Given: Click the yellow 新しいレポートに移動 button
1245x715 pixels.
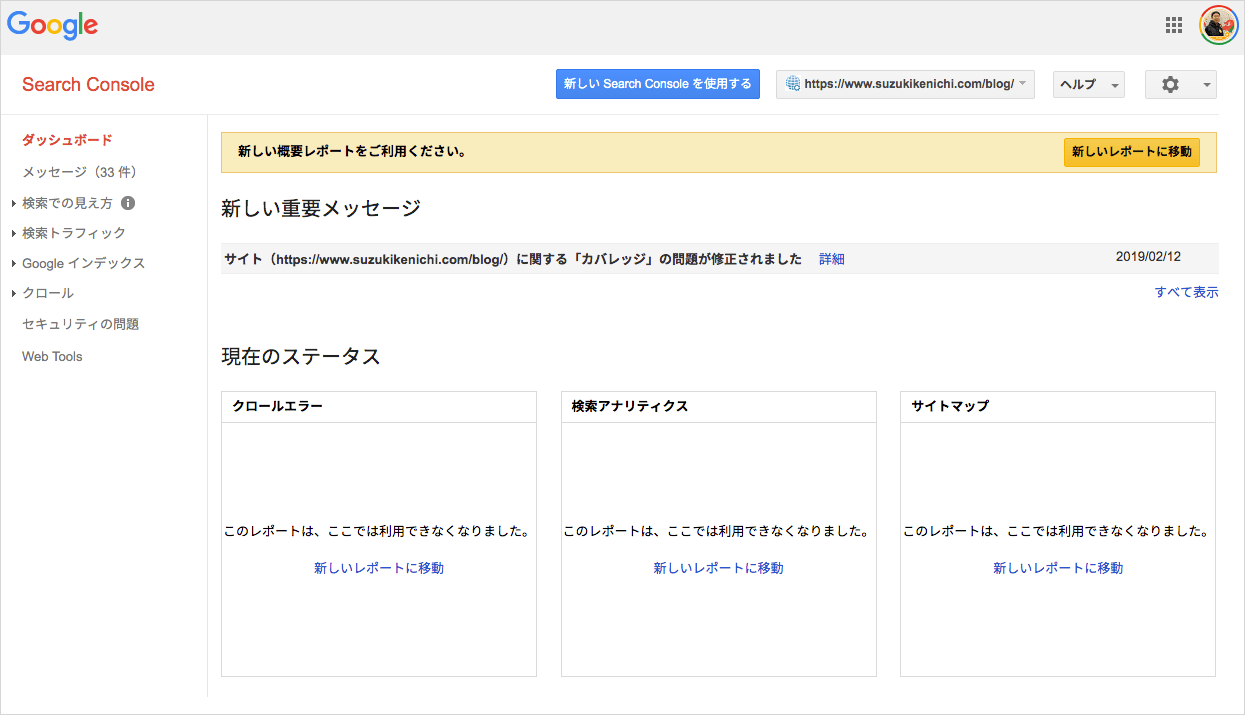Looking at the screenshot, I should (1132, 152).
